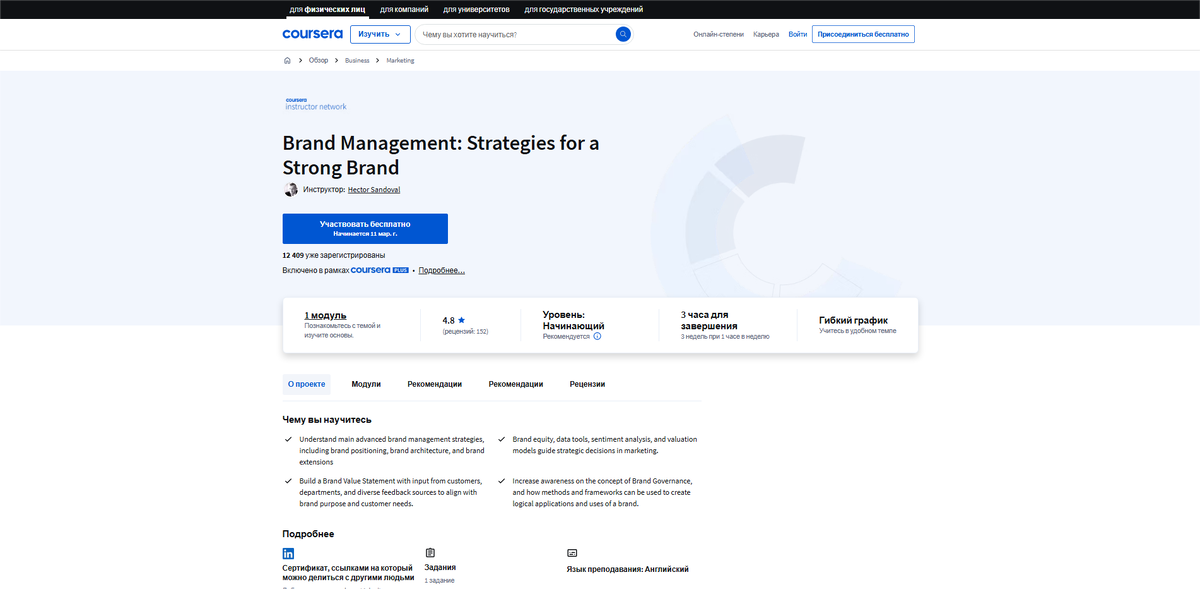This screenshot has width=1200, height=589.
Task: Open the Изучить dropdown
Action: pos(380,33)
